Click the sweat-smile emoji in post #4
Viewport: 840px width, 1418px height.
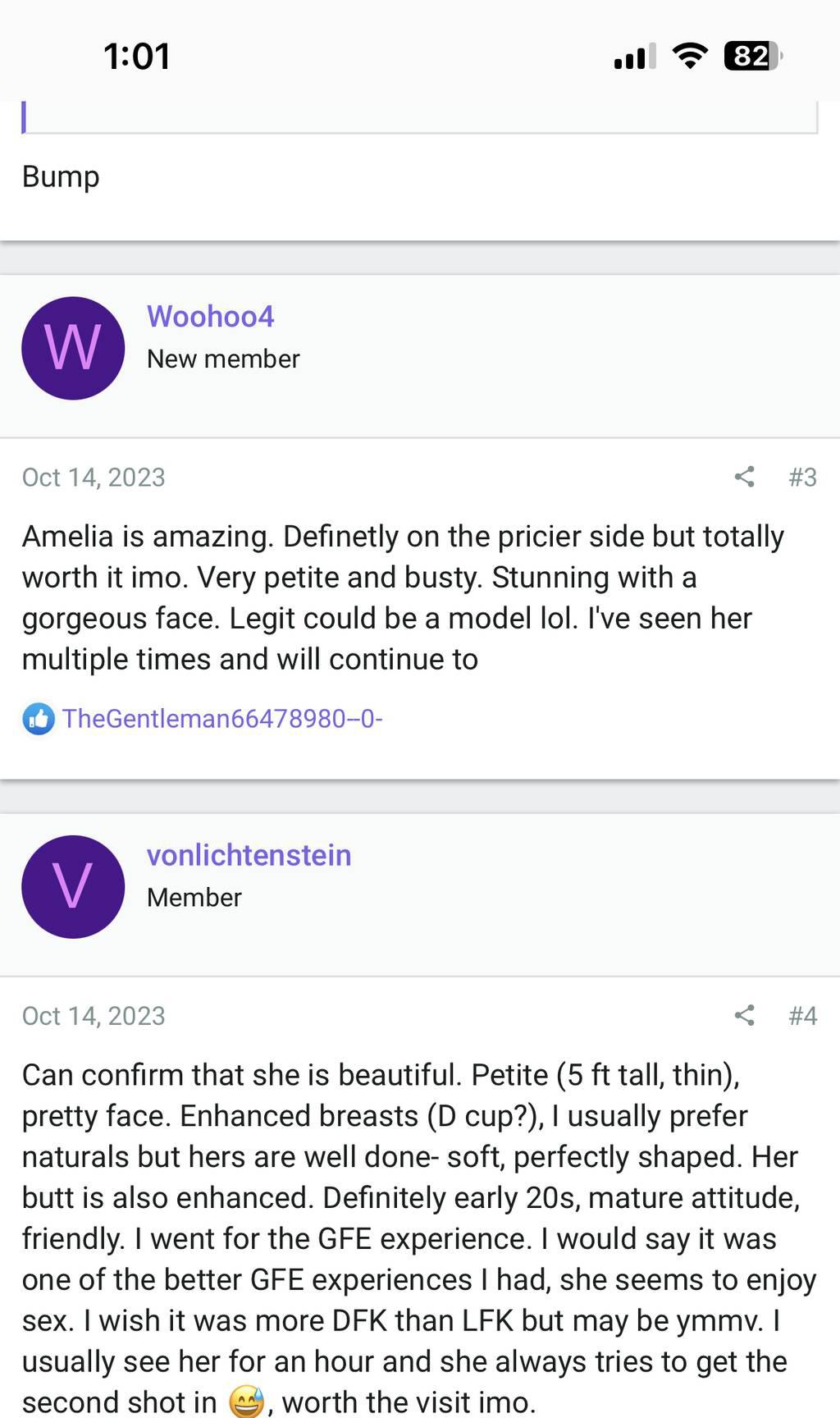(x=245, y=1402)
